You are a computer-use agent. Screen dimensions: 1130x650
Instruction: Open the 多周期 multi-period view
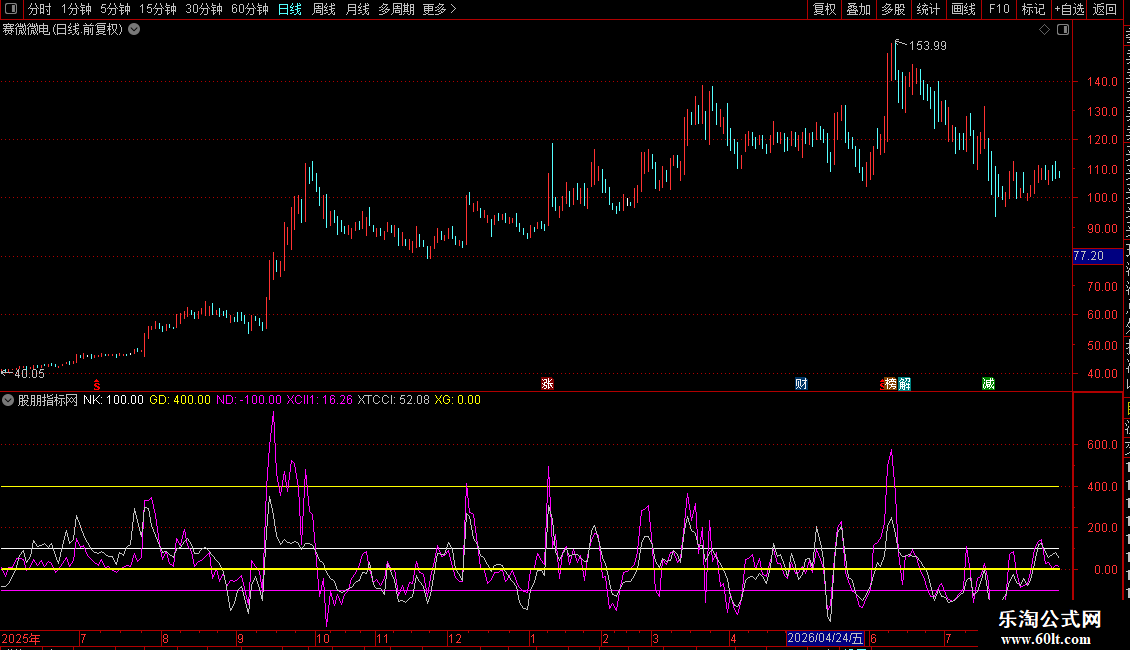click(x=396, y=9)
